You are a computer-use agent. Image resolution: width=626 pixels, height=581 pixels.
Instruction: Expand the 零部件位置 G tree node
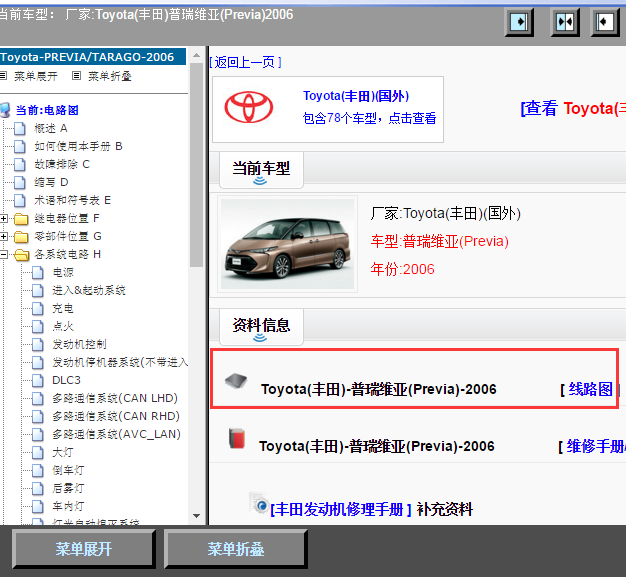[4, 236]
